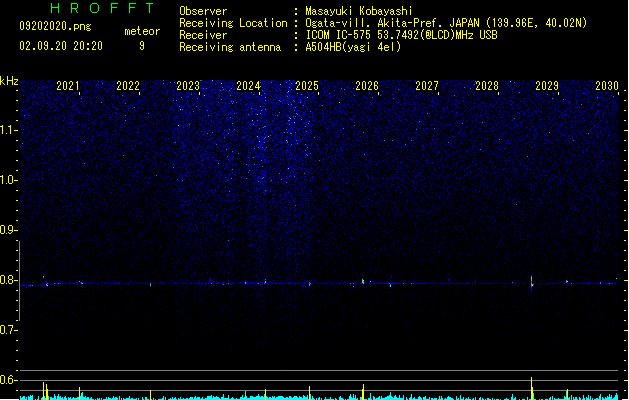
Task: Click the 2023 time marker
Action: (x=188, y=86)
